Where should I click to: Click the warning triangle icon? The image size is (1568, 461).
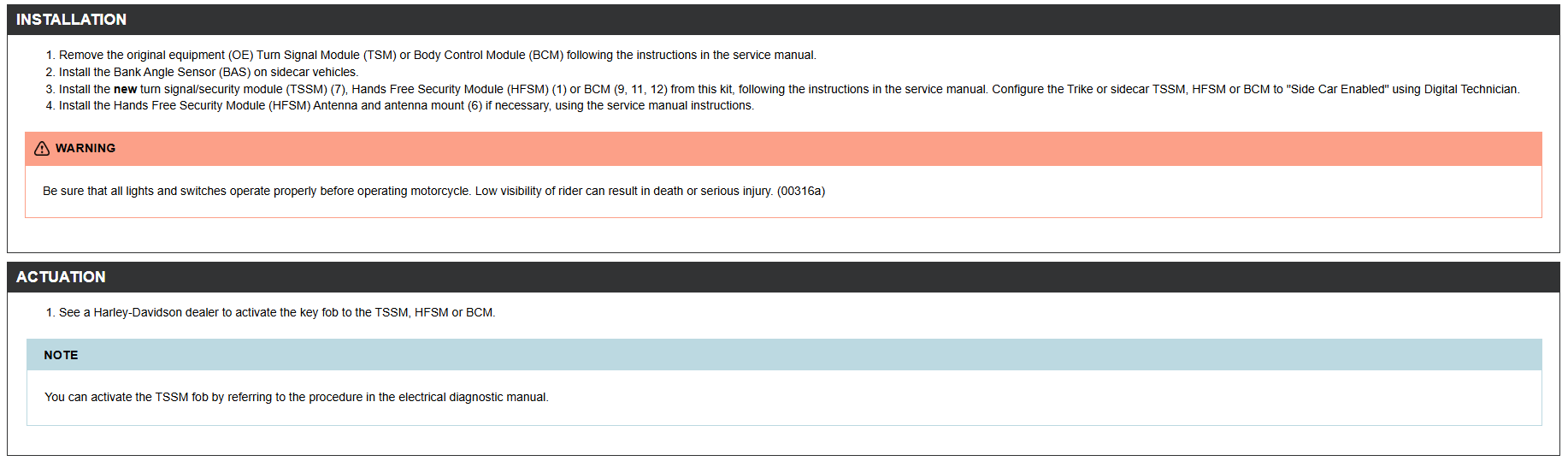42,149
